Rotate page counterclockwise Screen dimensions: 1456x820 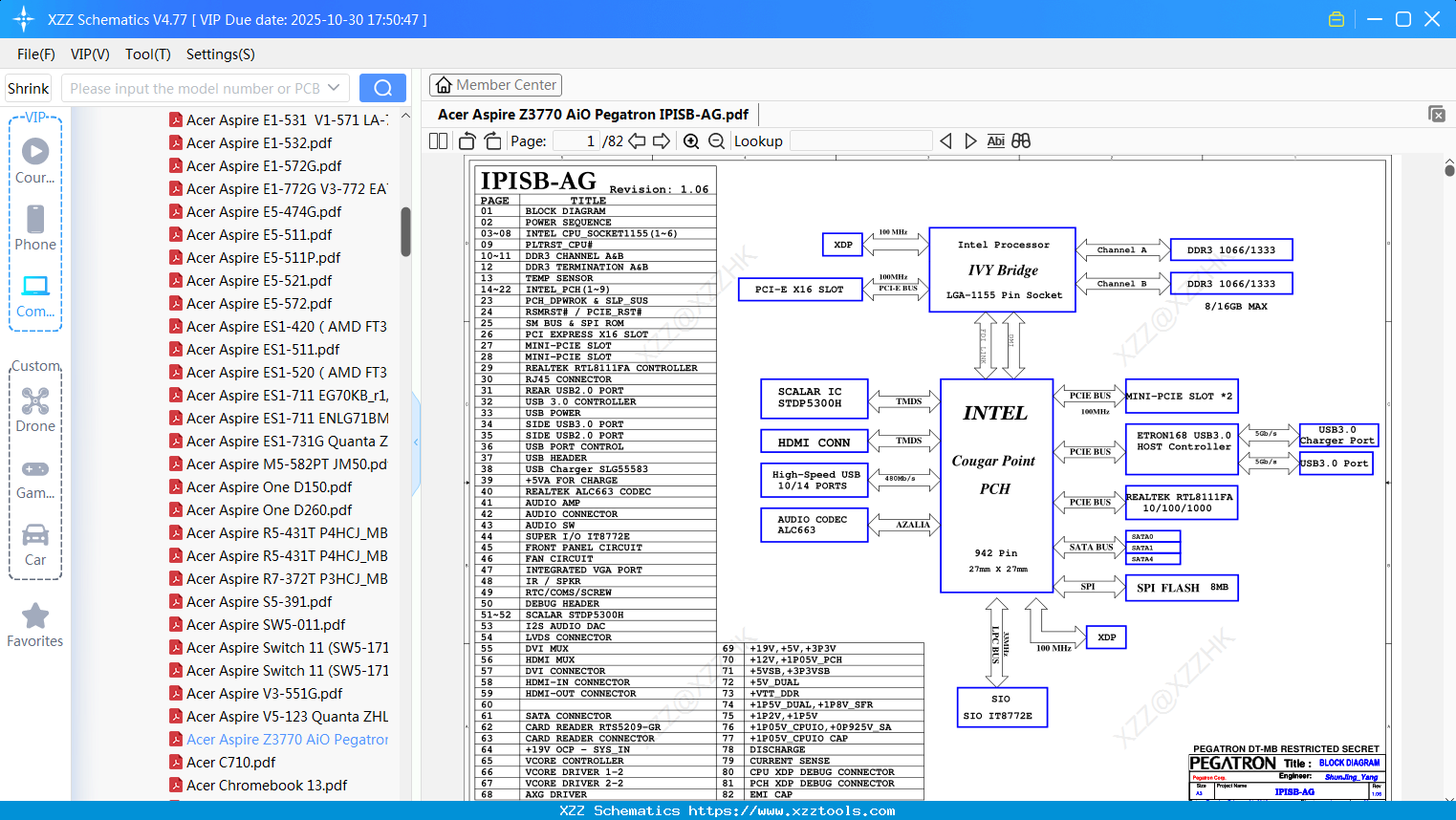(467, 141)
